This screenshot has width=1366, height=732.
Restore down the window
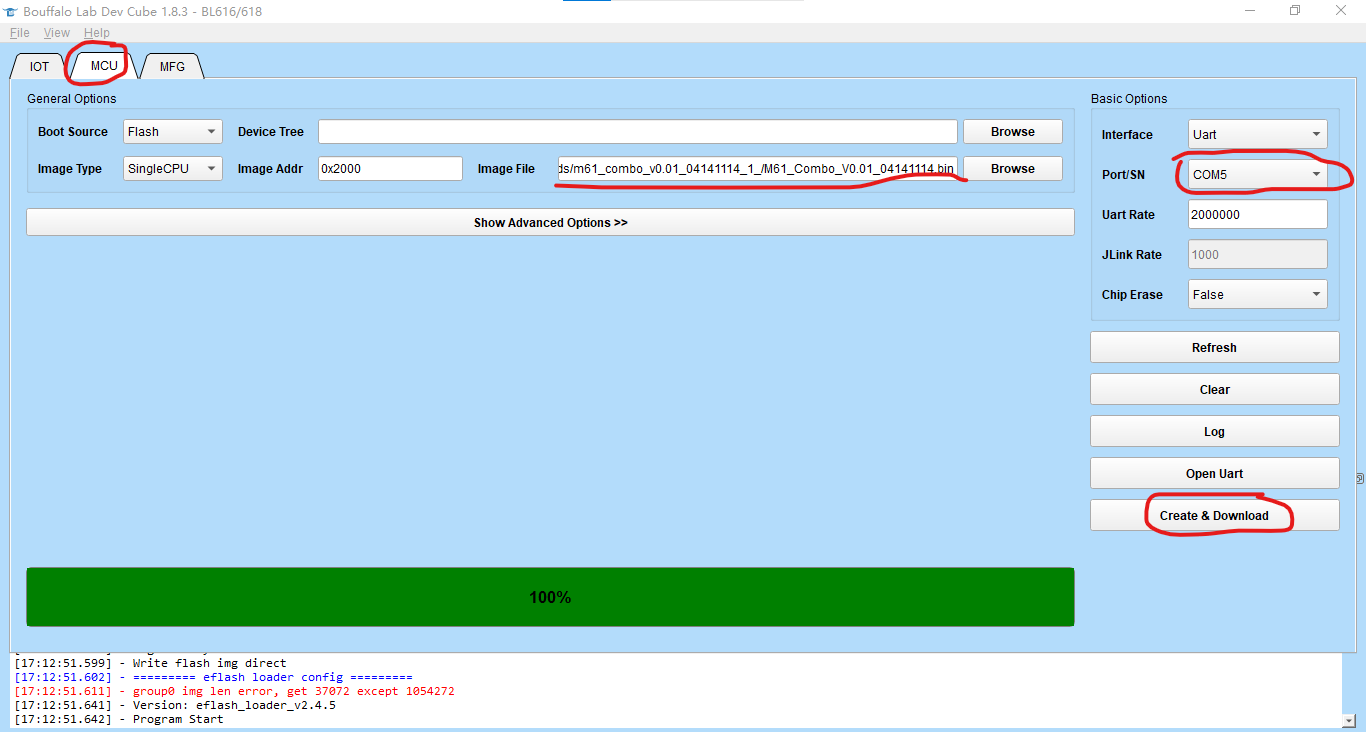tap(1295, 10)
